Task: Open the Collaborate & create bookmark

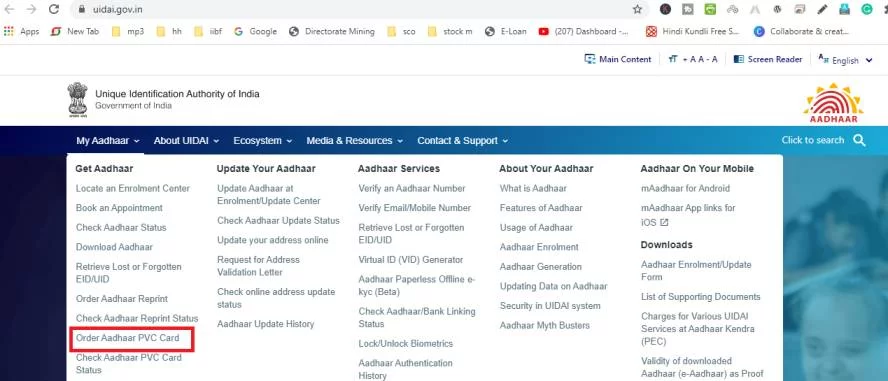Action: (x=801, y=32)
